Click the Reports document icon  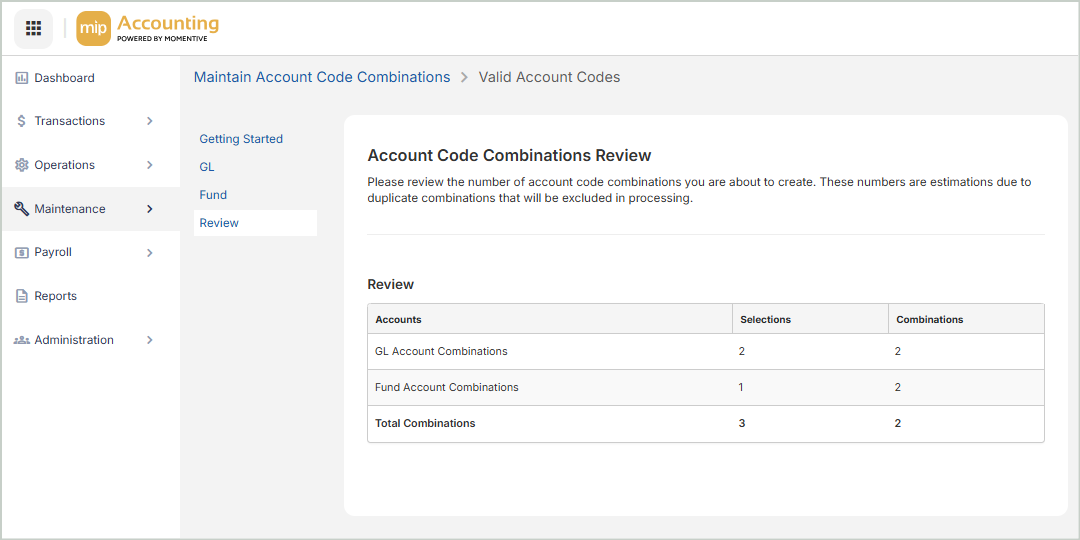22,296
